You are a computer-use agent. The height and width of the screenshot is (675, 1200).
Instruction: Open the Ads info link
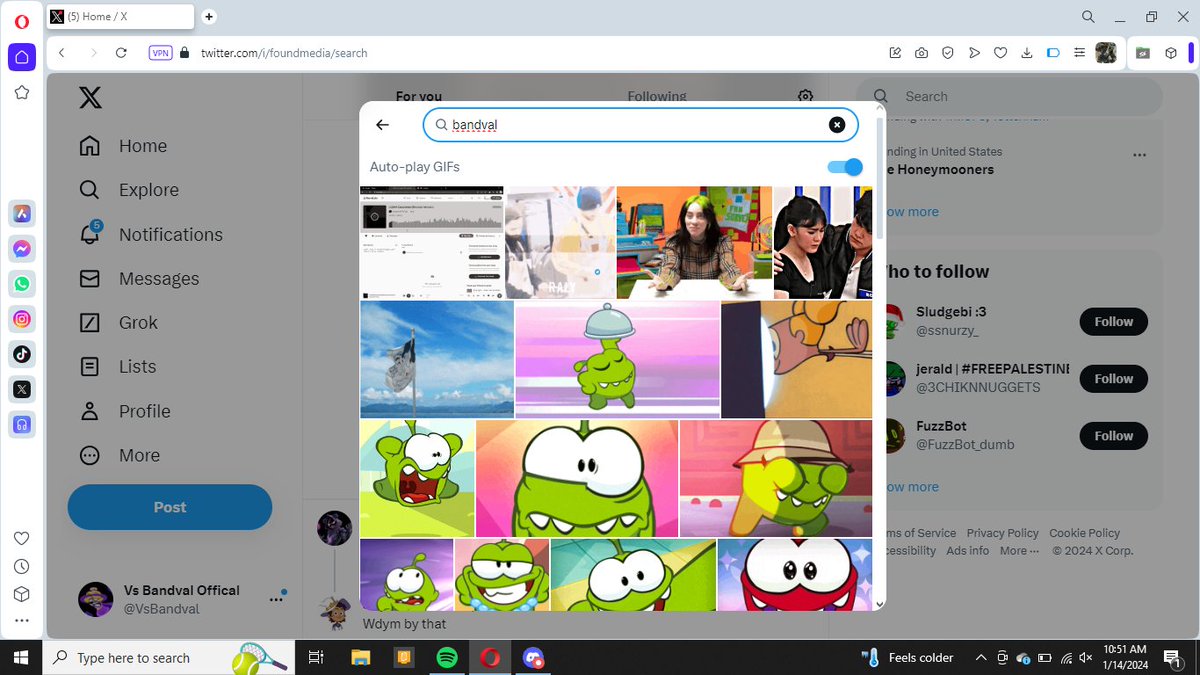pyautogui.click(x=968, y=551)
